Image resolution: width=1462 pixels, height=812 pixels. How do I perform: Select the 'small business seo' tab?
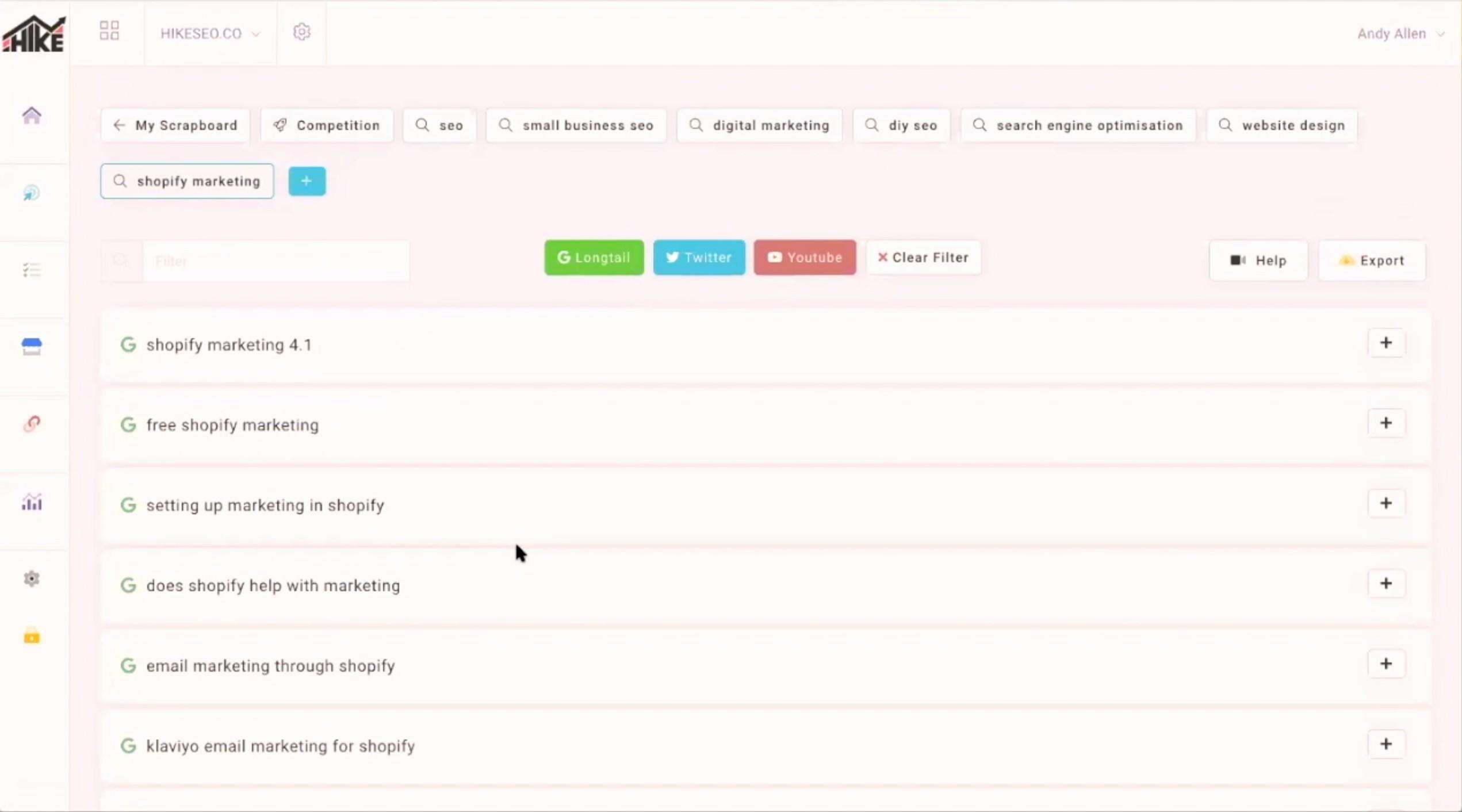(x=576, y=125)
